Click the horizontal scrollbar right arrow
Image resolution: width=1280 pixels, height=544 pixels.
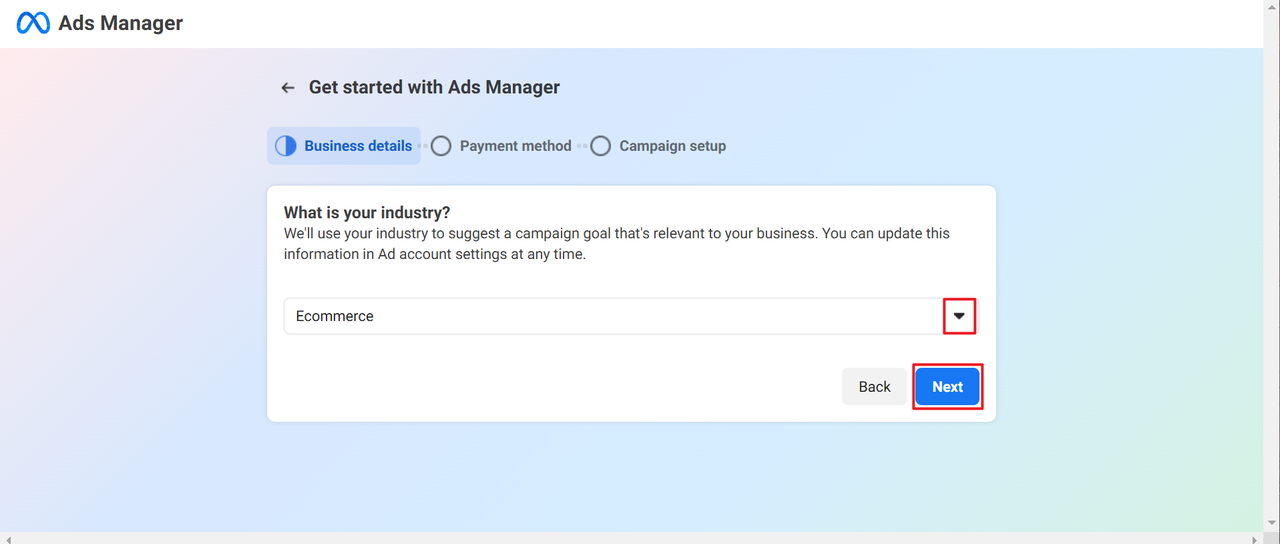pyautogui.click(x=1257, y=539)
